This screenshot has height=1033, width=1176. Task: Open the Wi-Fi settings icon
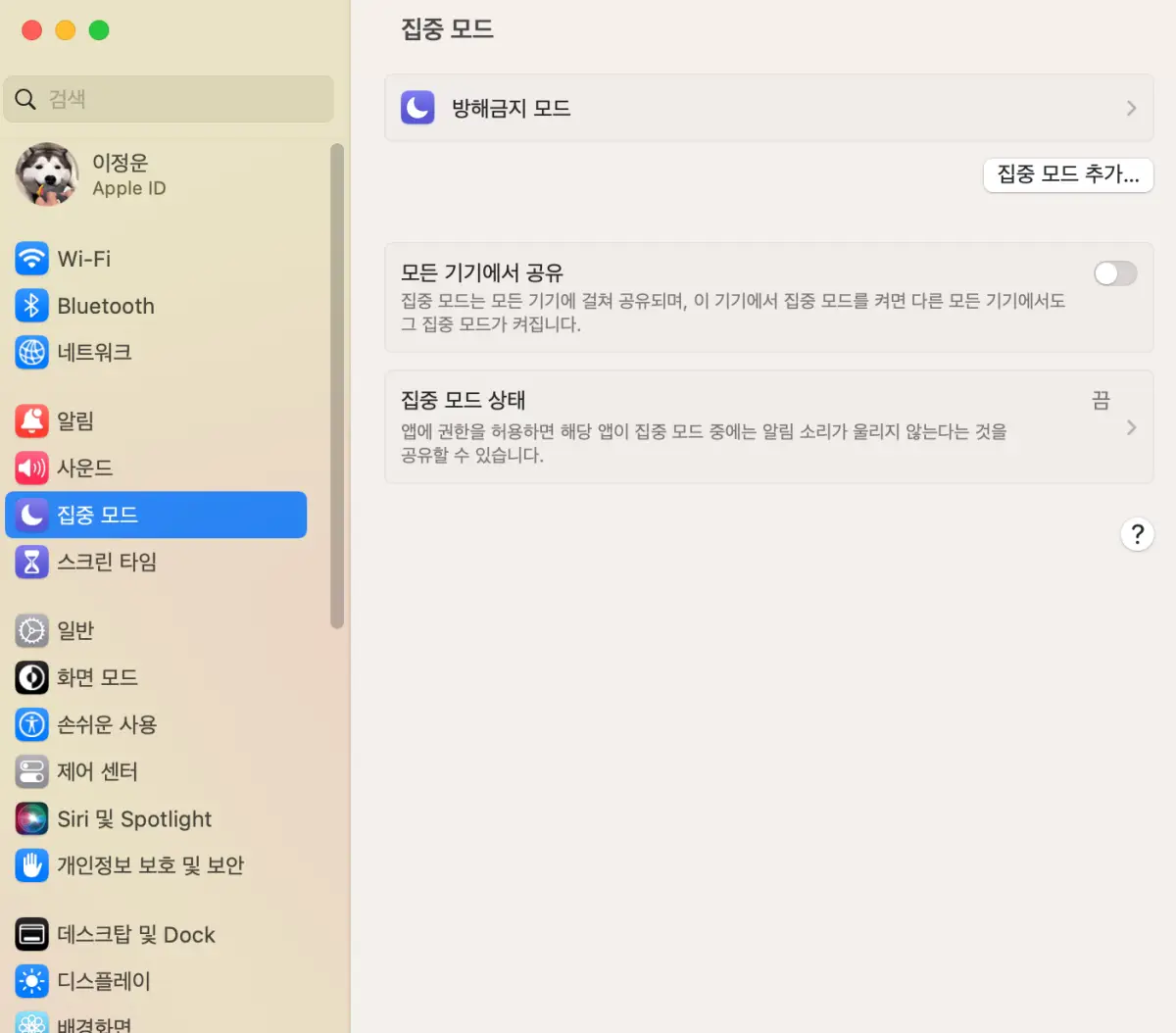tap(30, 259)
